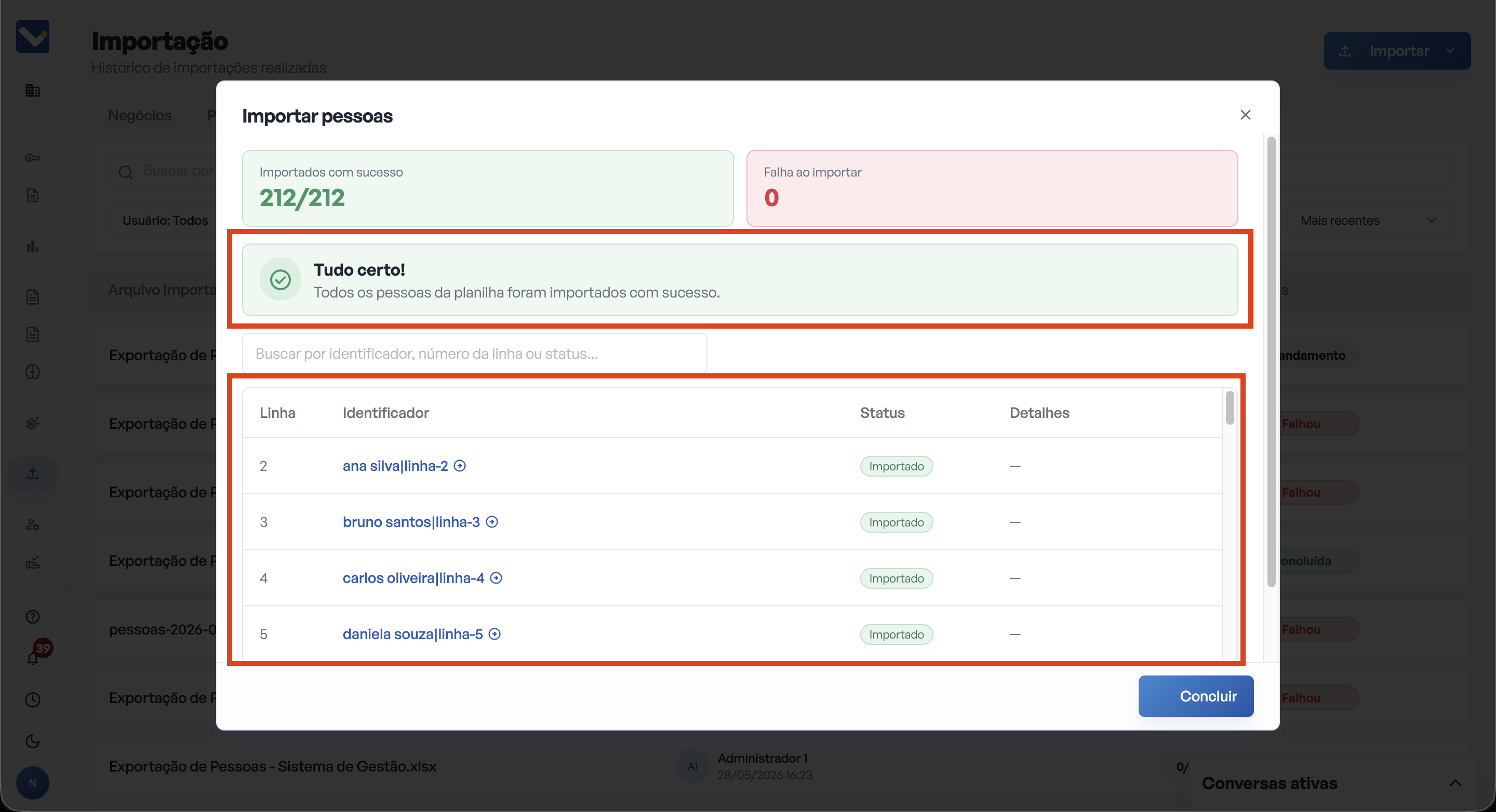Screen dimensions: 1496x812
Task: Click the green check icon in Tudo certo banner
Action: (280, 279)
